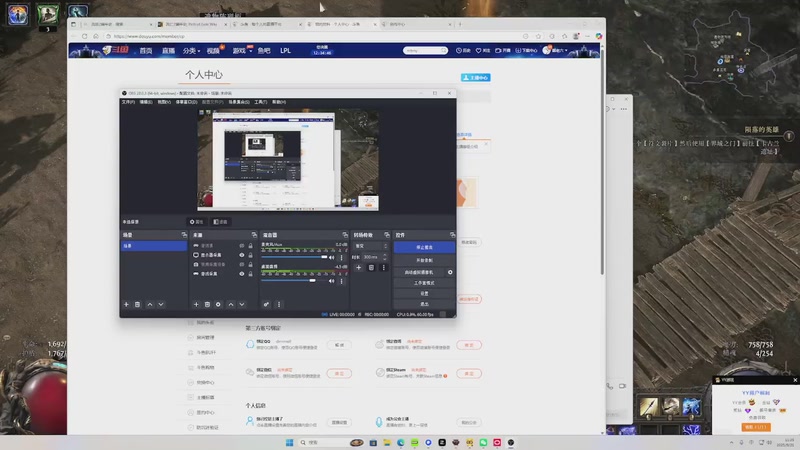
Task: Open OBS 帮助 Help menu
Action: (x=279, y=102)
